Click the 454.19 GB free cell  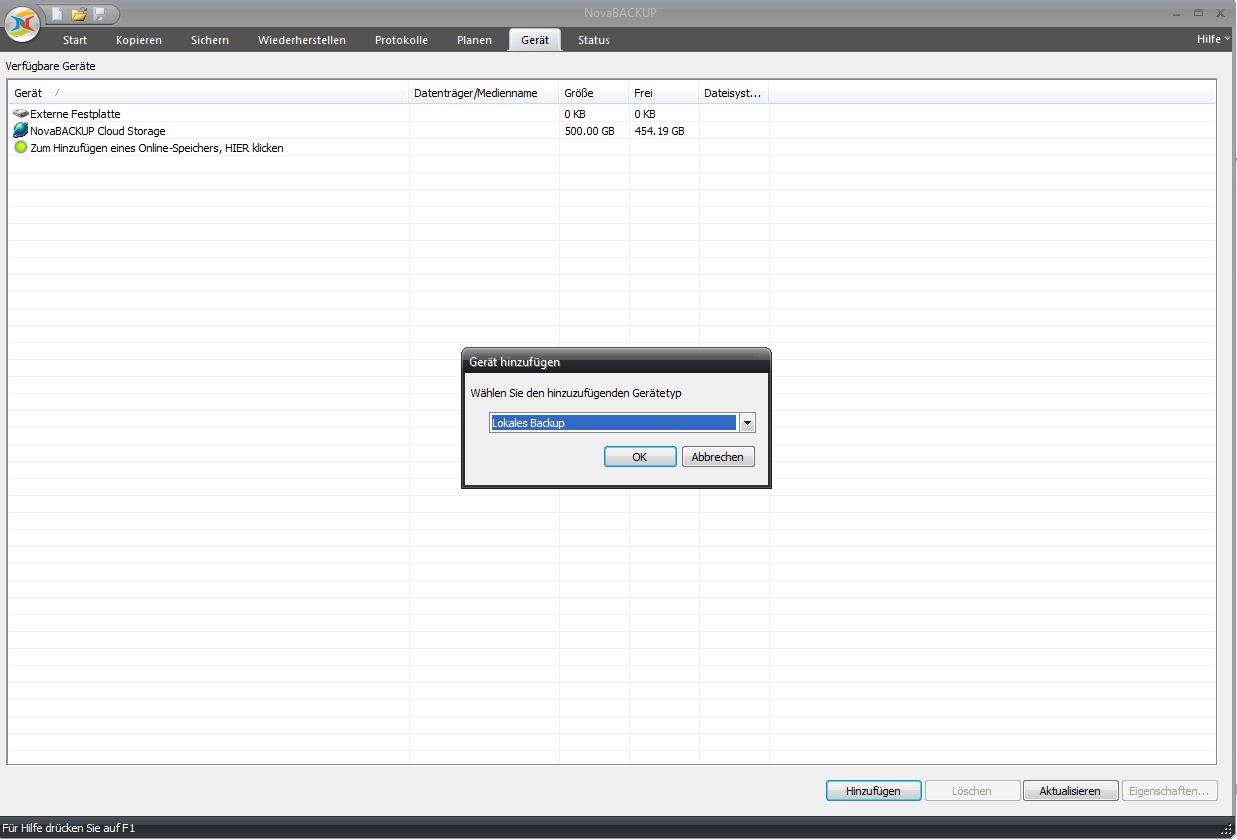(x=660, y=131)
